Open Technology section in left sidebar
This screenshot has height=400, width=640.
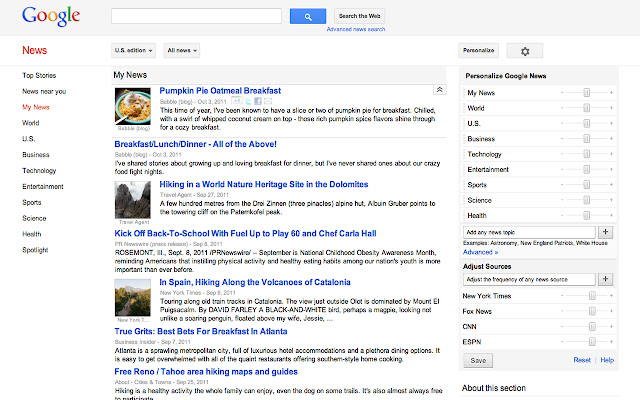(39, 171)
